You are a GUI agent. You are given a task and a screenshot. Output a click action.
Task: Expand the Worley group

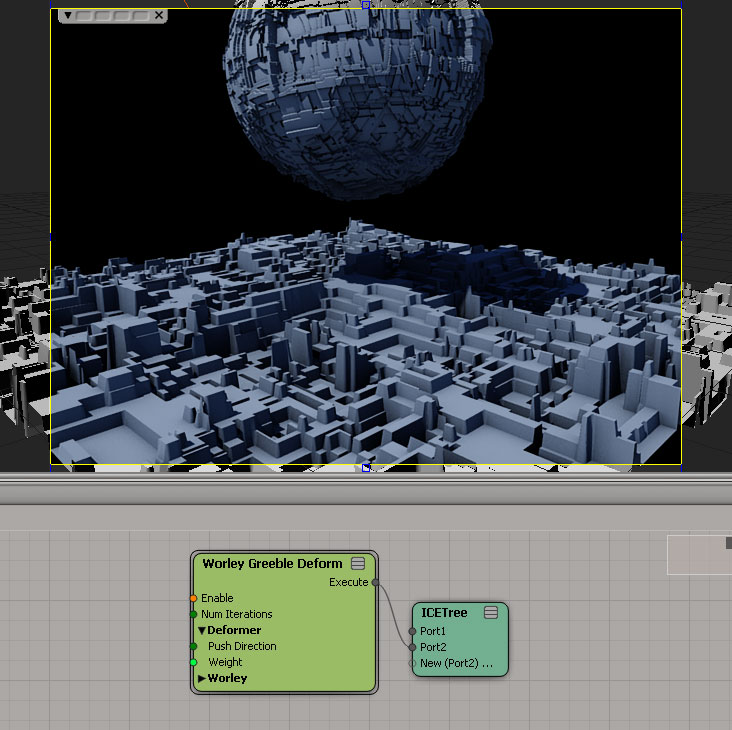pos(201,678)
